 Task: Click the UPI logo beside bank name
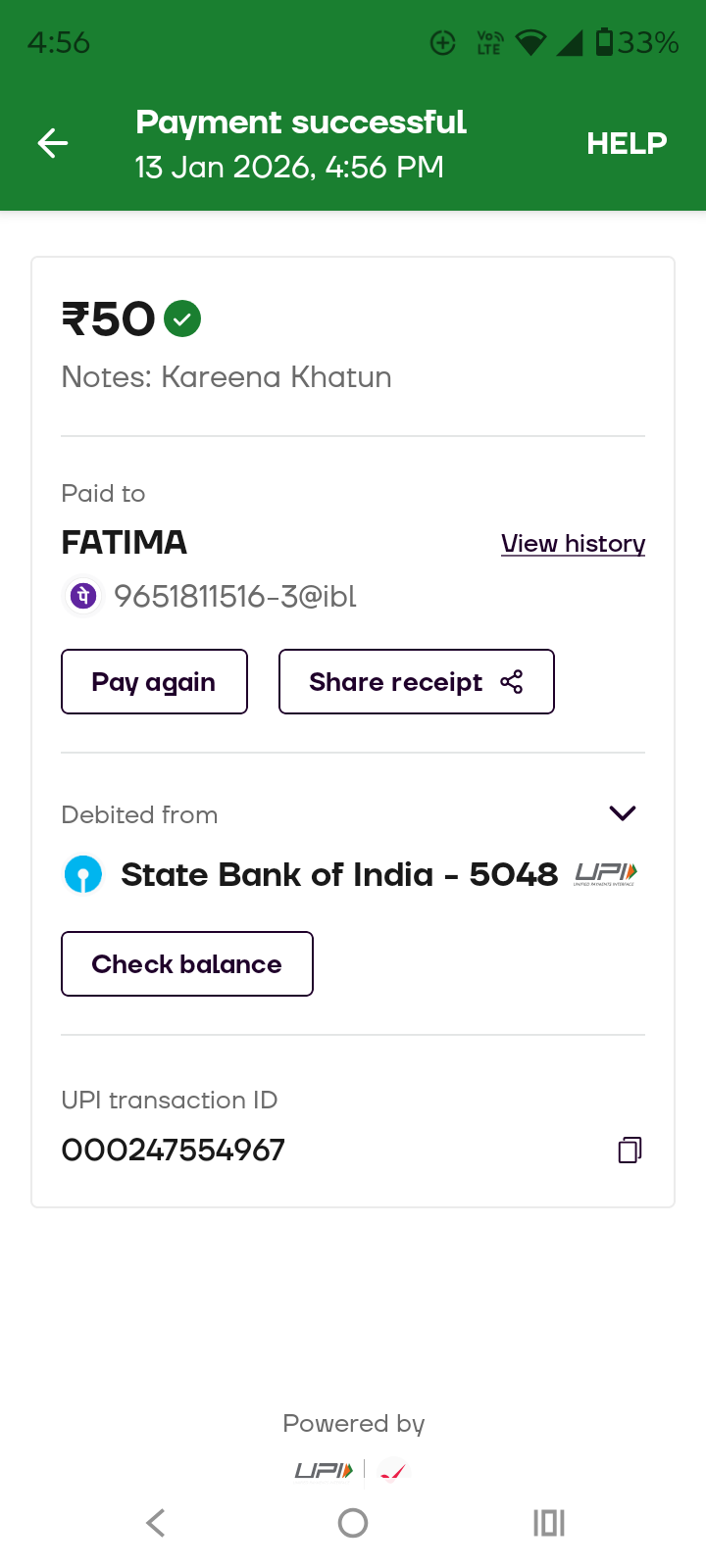coord(605,873)
